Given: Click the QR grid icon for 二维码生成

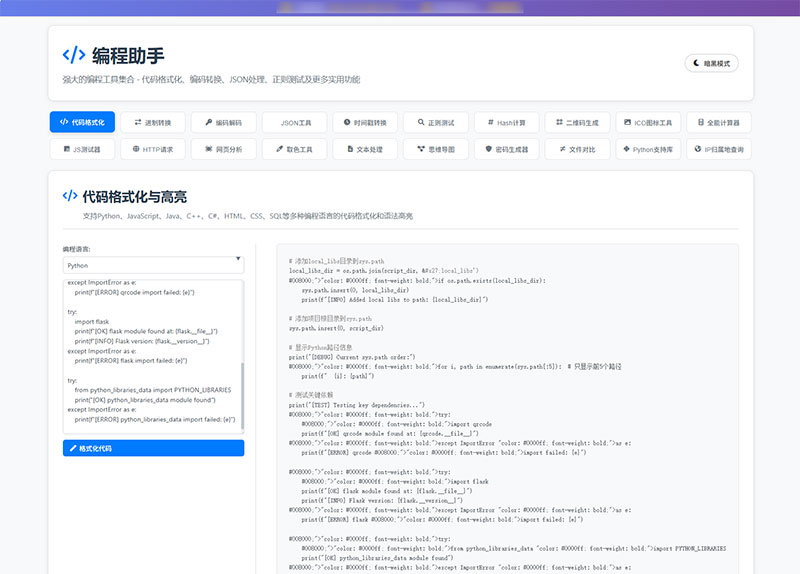Looking at the screenshot, I should tap(559, 122).
